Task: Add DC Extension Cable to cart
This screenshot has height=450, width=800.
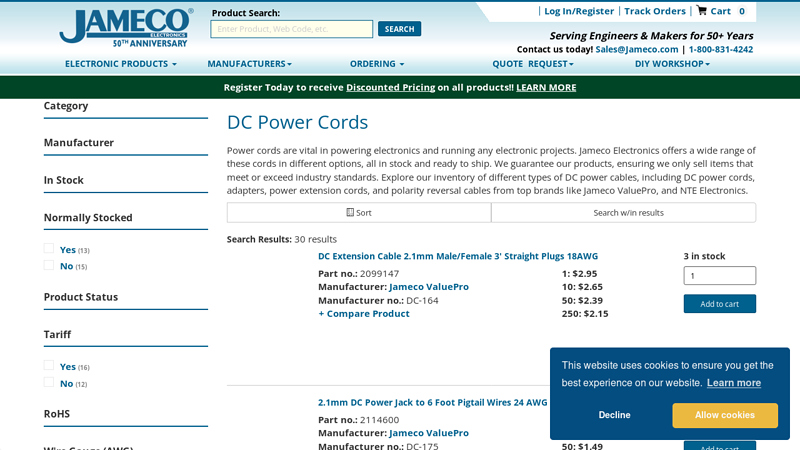Action: tap(719, 304)
